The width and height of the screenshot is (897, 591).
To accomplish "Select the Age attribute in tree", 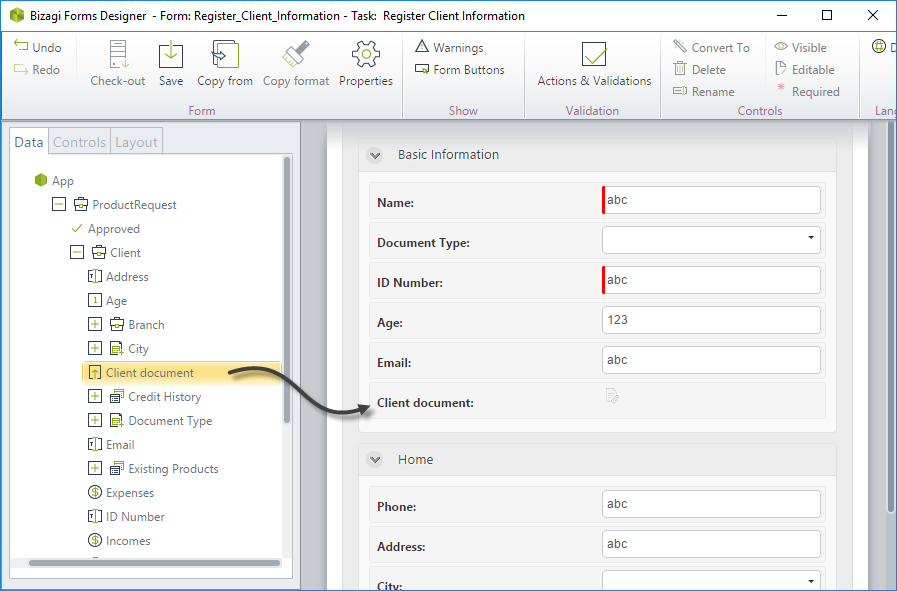I will tap(108, 300).
